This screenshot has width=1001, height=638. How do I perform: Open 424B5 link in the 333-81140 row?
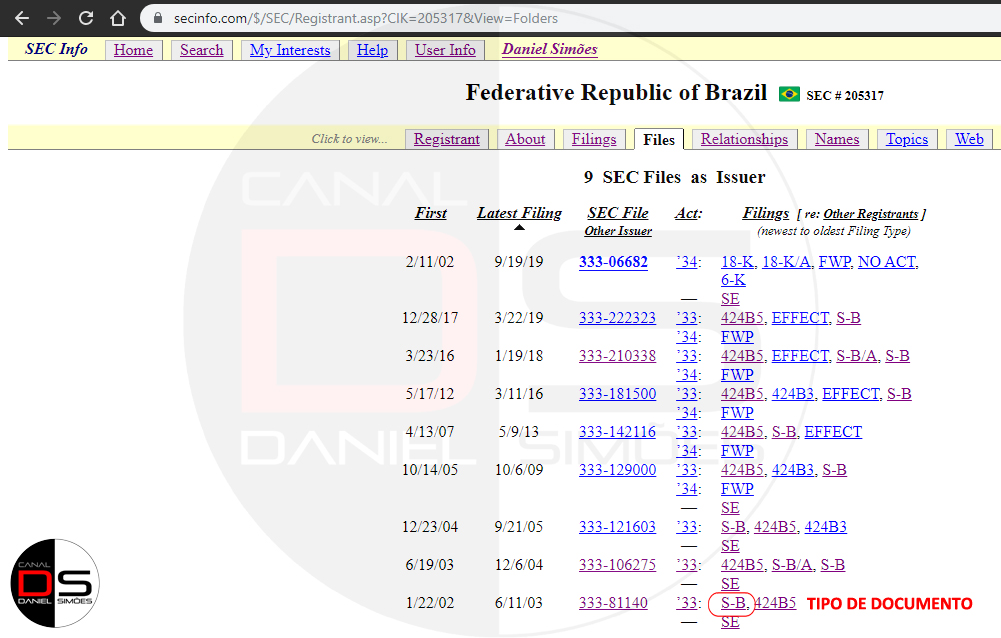[775, 603]
